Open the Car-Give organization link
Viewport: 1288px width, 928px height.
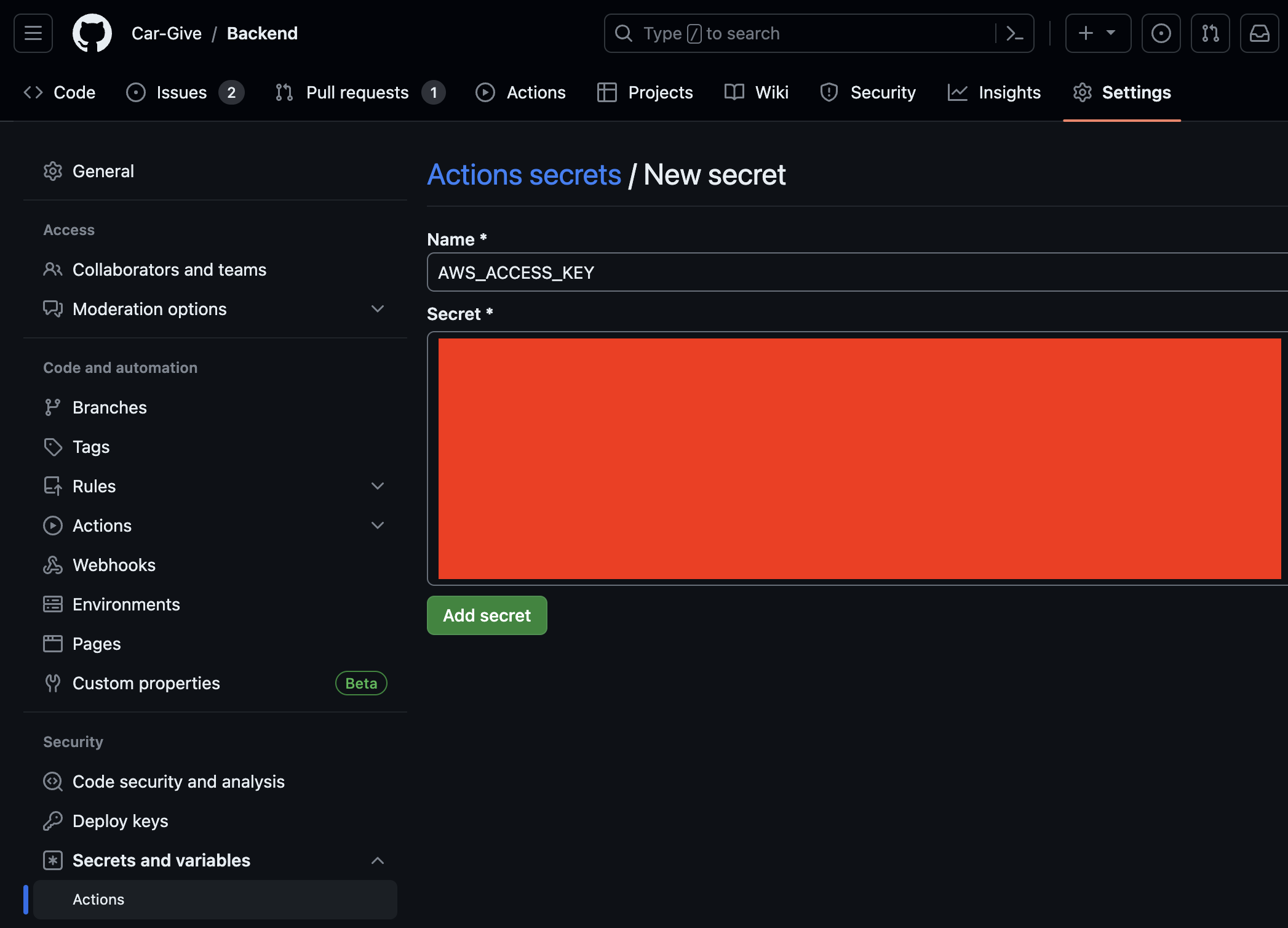[x=167, y=33]
